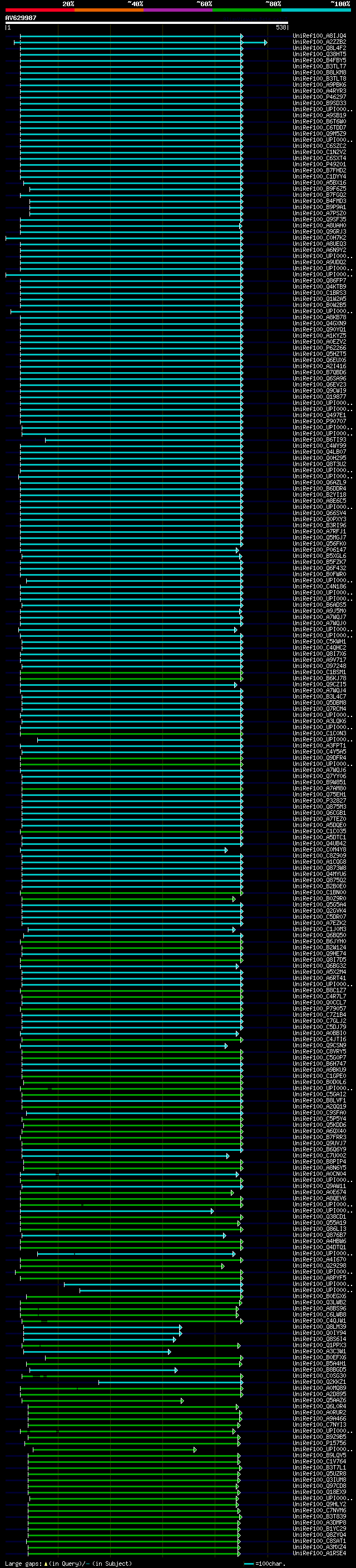Open hit UniRef100_Q8S6I4
This screenshot has height=1568, width=356.
(319, 1339)
